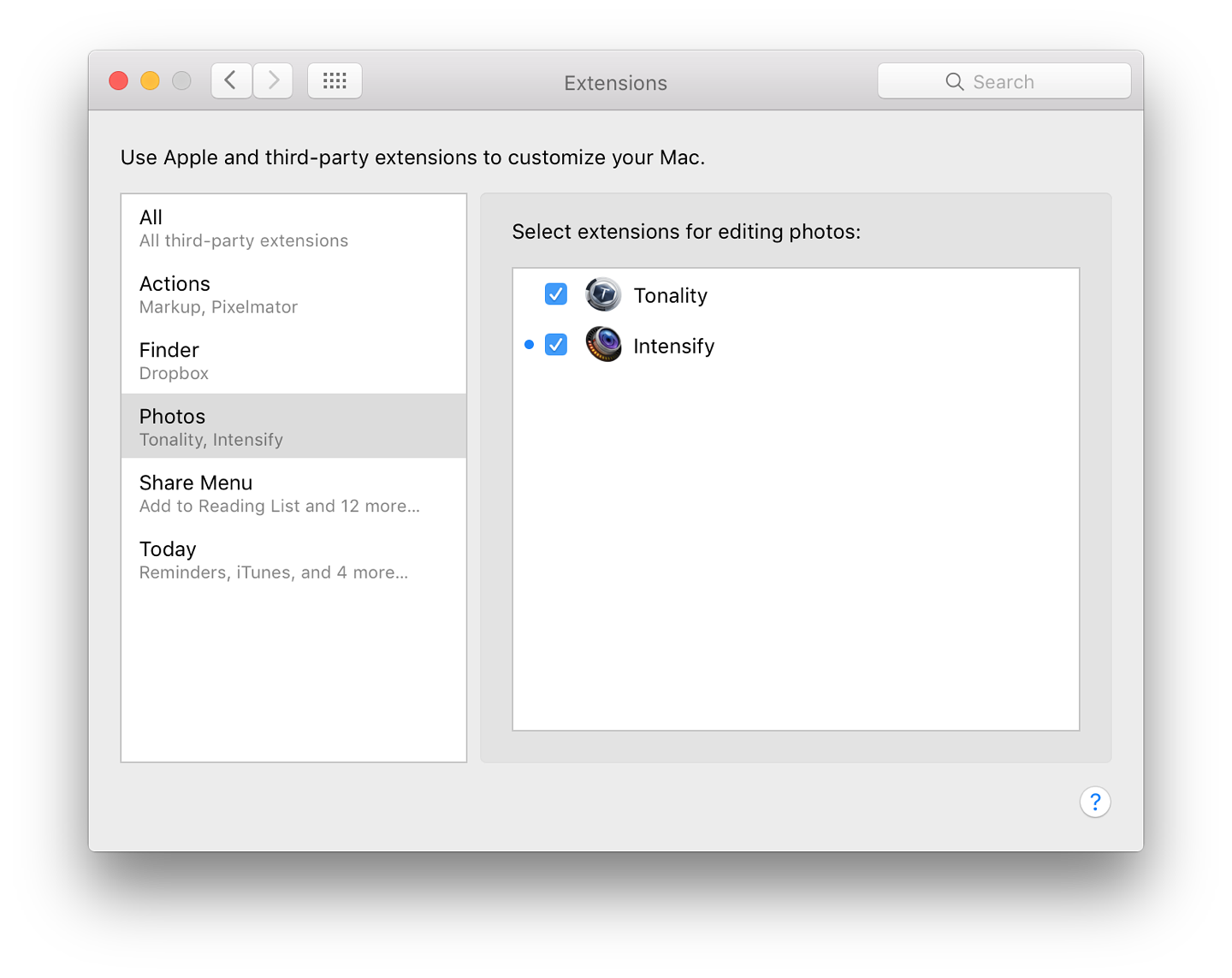The width and height of the screenshot is (1232, 978).
Task: Go forward with the right chevron button
Action: point(274,81)
